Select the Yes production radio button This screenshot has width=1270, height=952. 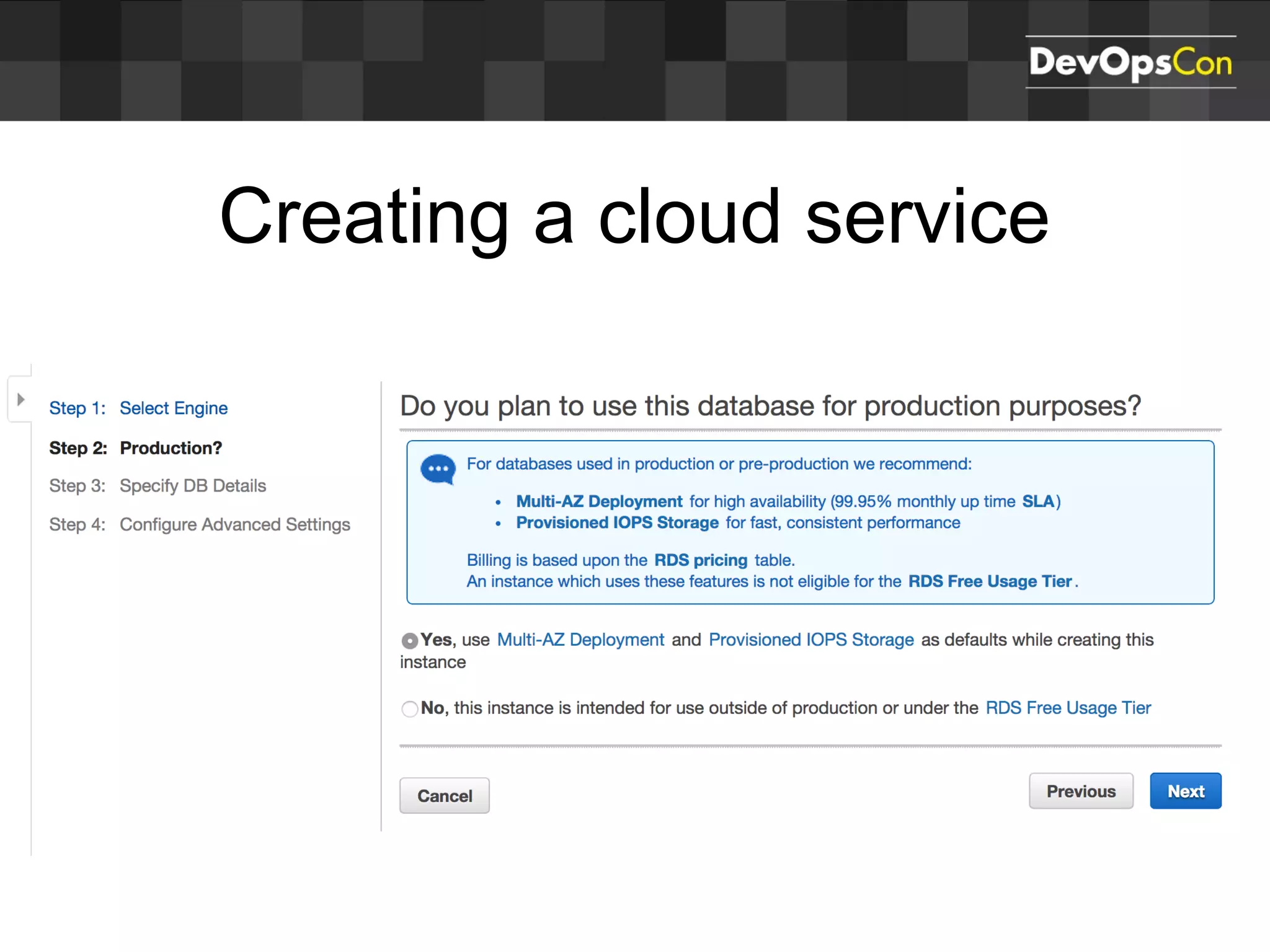tap(409, 640)
